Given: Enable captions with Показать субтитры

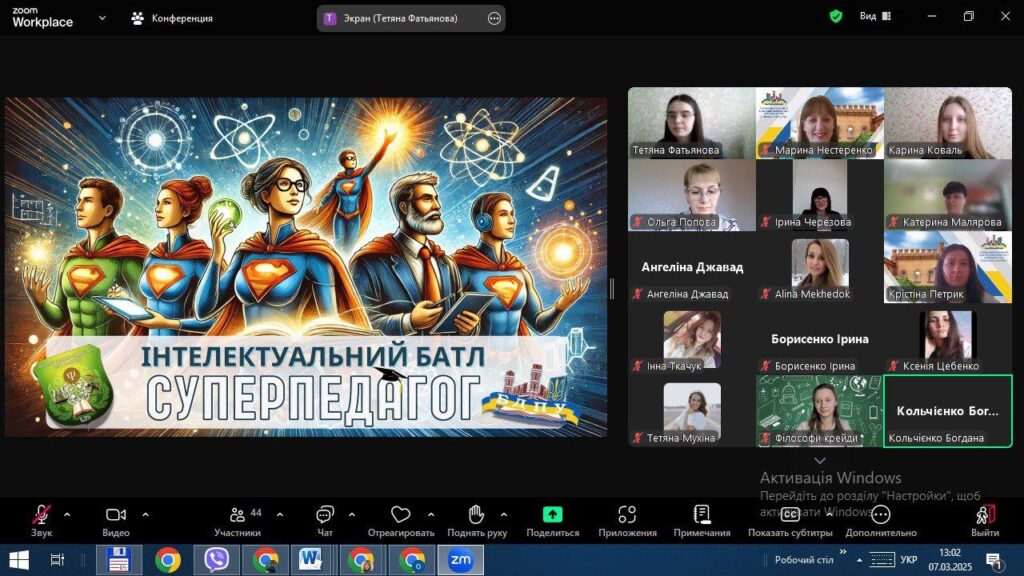Looking at the screenshot, I should coord(790,521).
